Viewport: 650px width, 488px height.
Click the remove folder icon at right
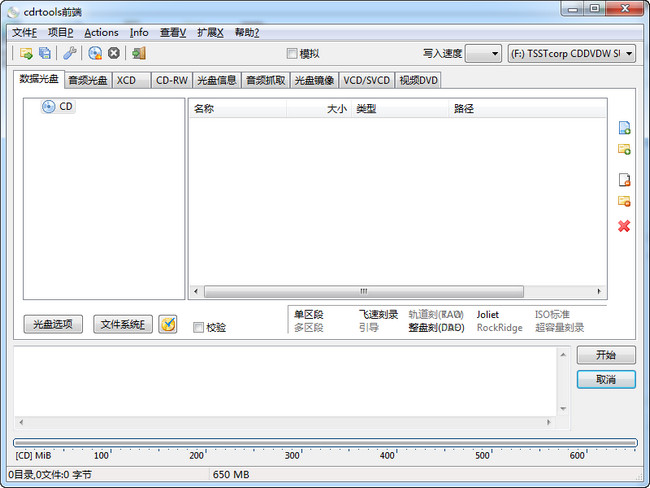click(624, 201)
